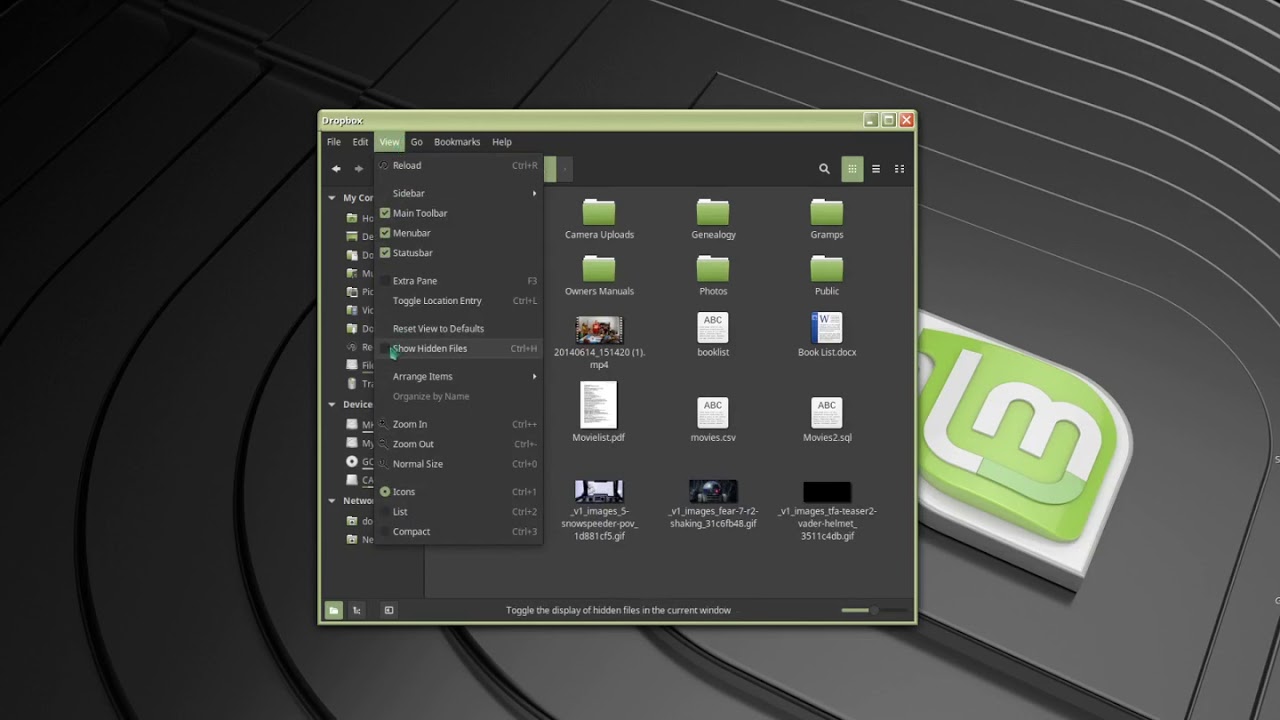Viewport: 1280px width, 720px height.
Task: Select the Movielist.pdf document thumbnail
Action: tap(599, 405)
